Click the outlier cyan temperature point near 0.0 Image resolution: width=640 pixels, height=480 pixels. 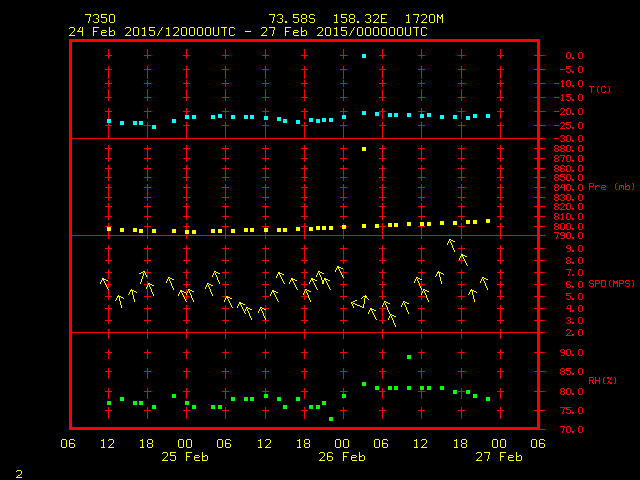(364, 56)
